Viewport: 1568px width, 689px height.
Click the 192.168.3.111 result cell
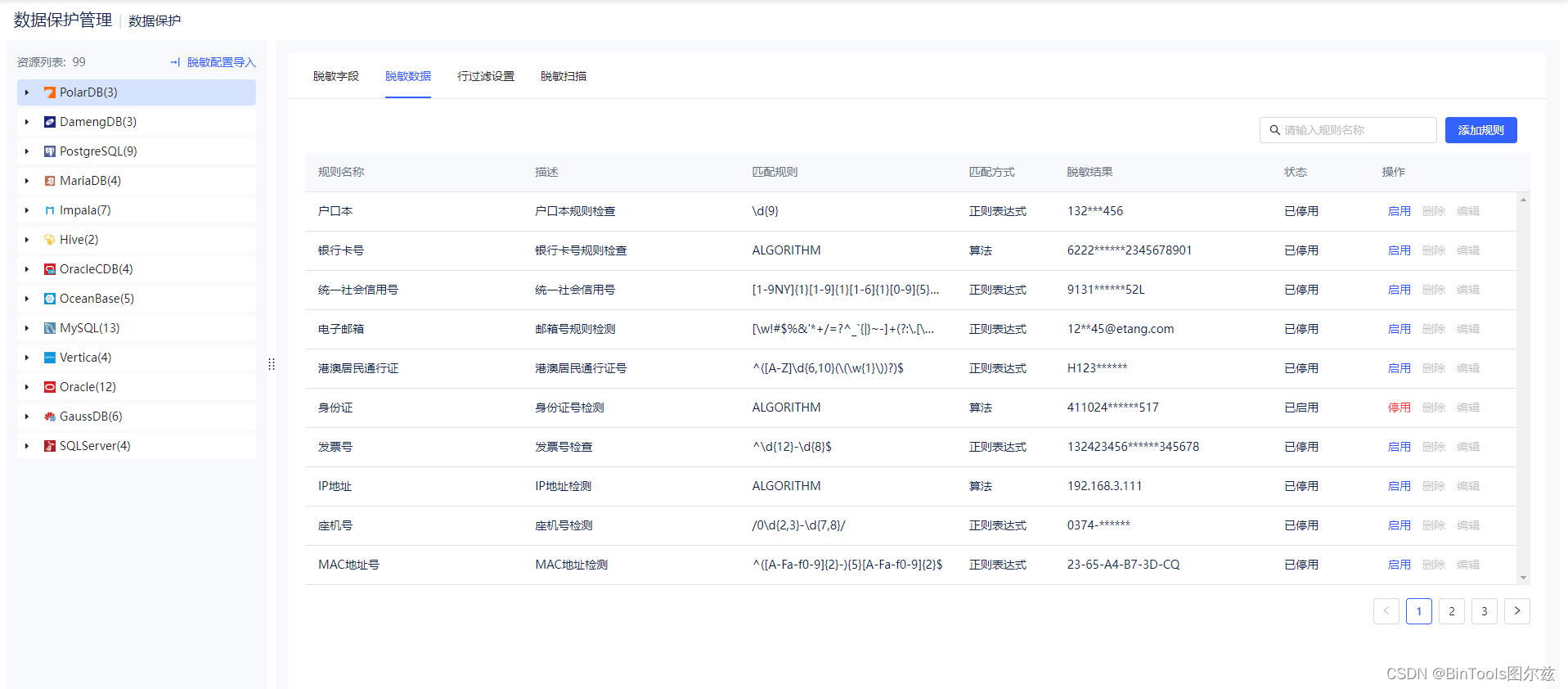1104,486
